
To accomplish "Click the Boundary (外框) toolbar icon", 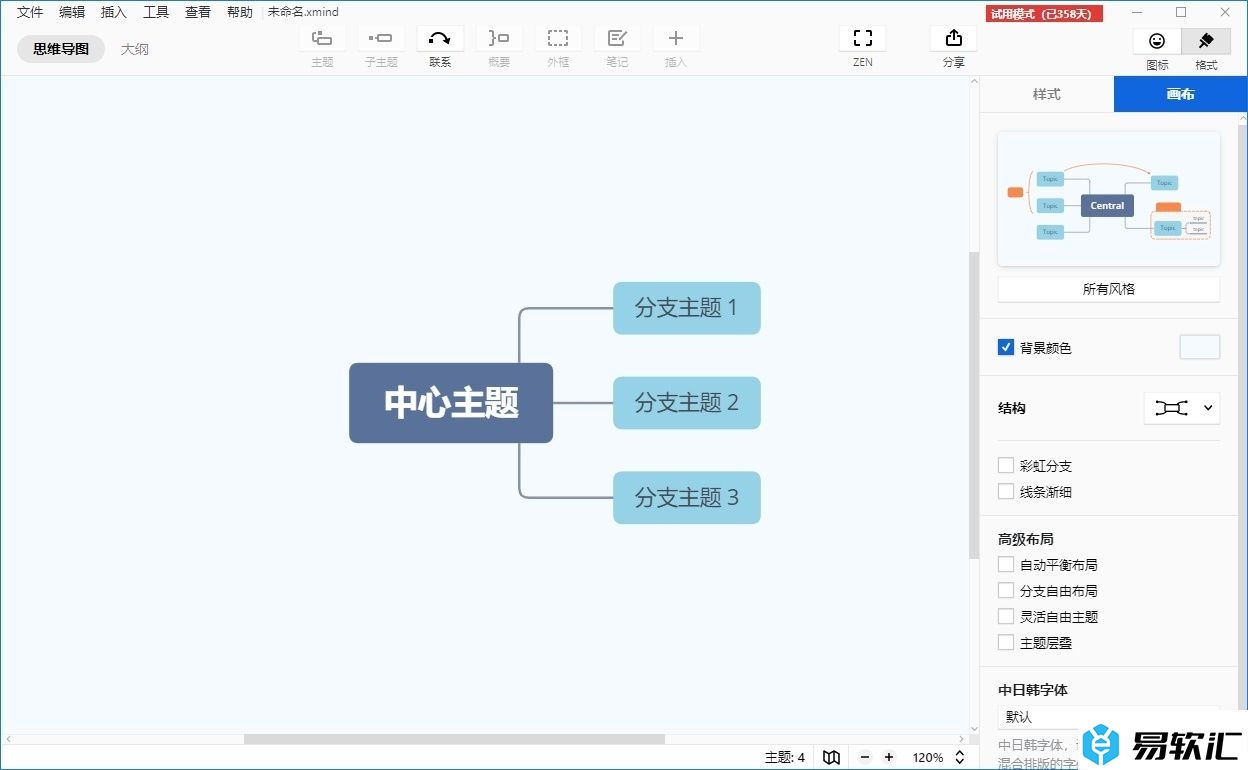I will [x=558, y=39].
